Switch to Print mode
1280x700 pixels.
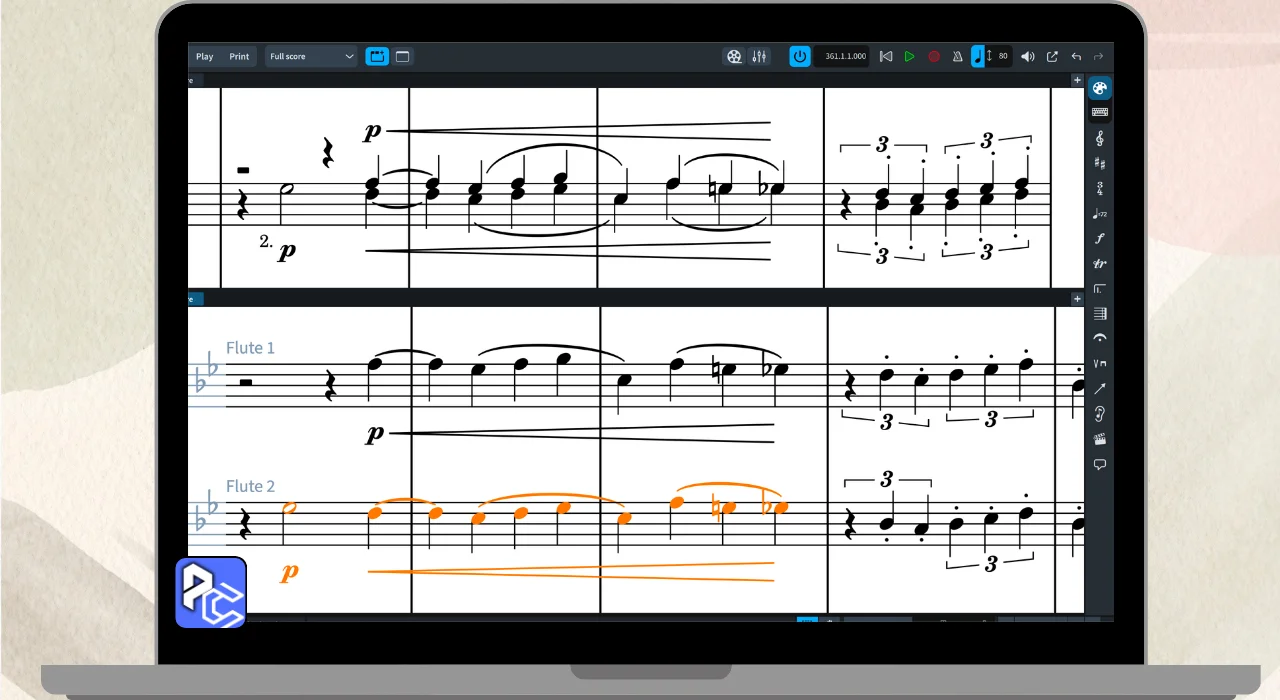click(x=239, y=57)
